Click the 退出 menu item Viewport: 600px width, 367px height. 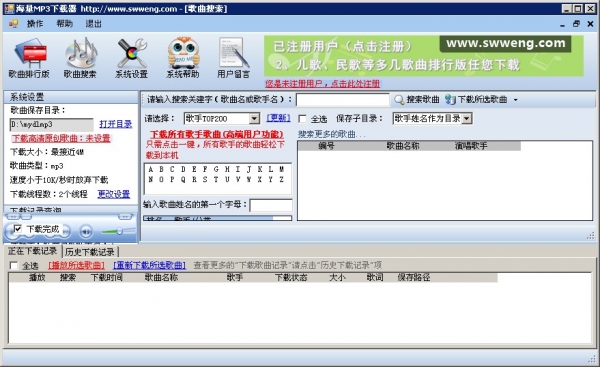(x=93, y=24)
